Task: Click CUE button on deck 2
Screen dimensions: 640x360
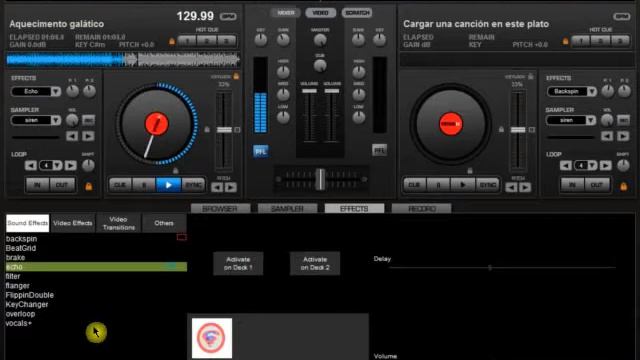Action: [x=415, y=185]
